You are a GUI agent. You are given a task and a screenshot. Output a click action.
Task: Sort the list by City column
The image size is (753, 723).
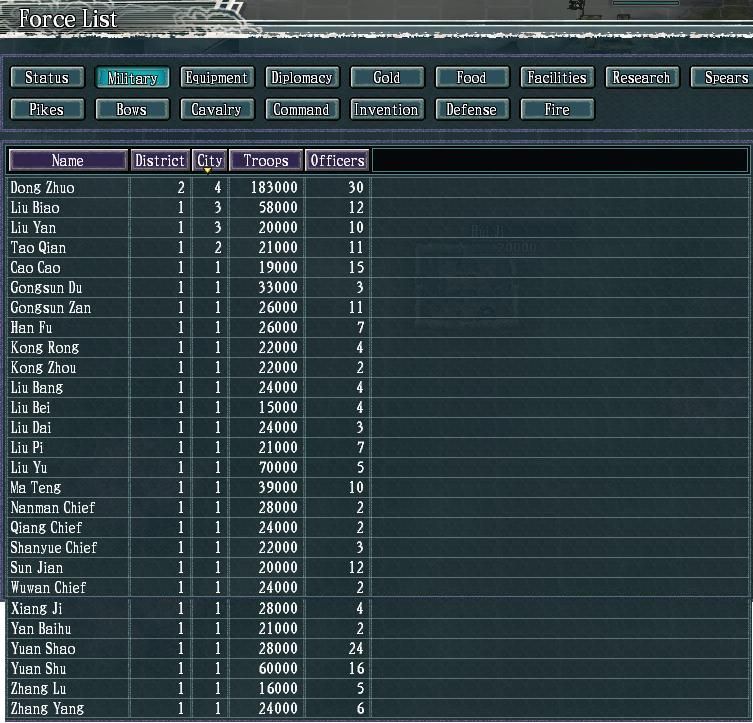(209, 160)
